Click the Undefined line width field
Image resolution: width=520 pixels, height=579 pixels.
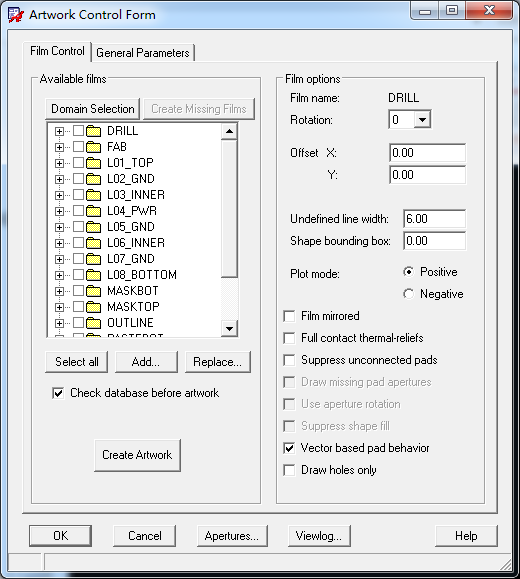tap(434, 219)
